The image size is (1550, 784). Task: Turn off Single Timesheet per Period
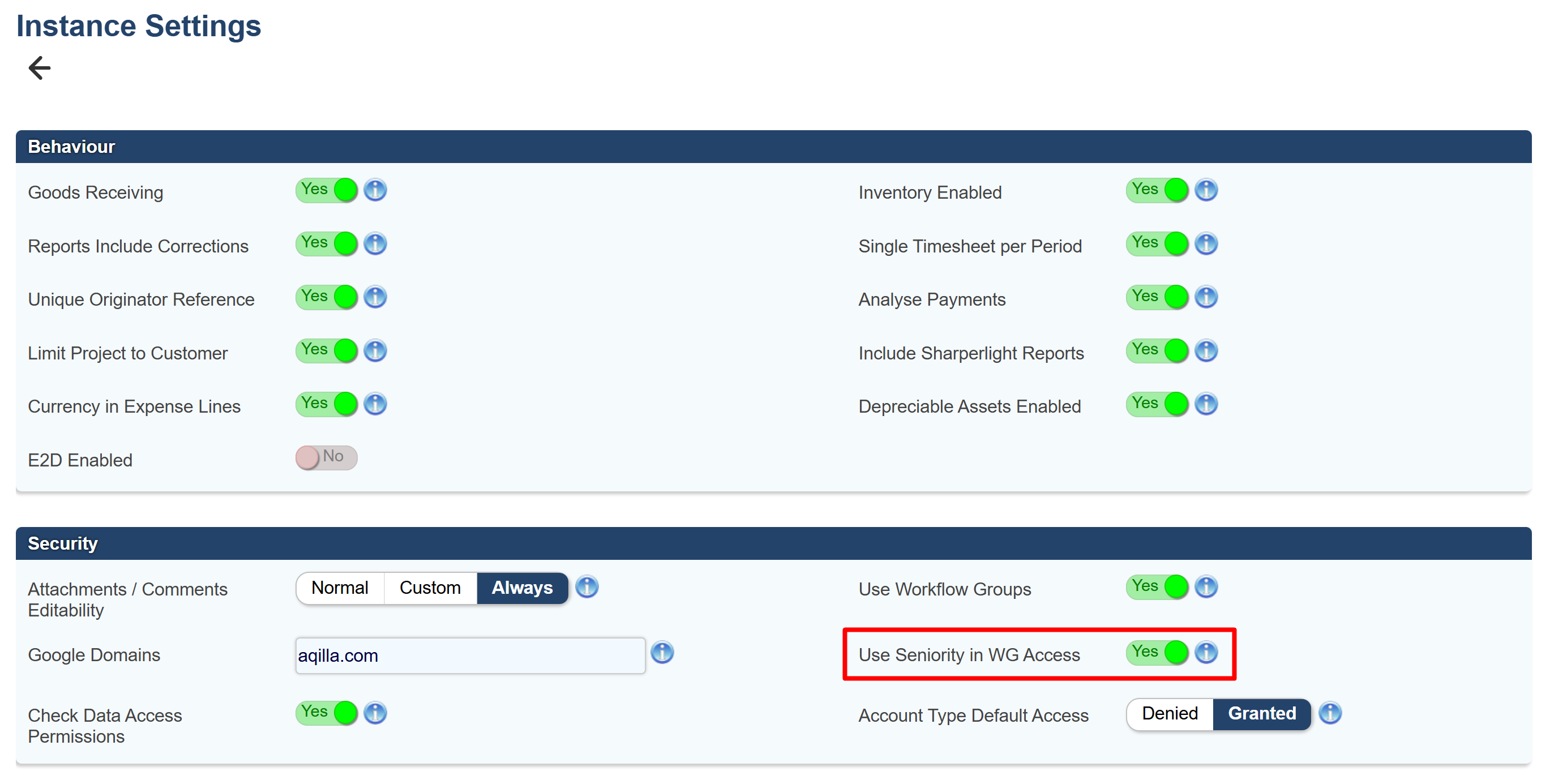click(1157, 243)
